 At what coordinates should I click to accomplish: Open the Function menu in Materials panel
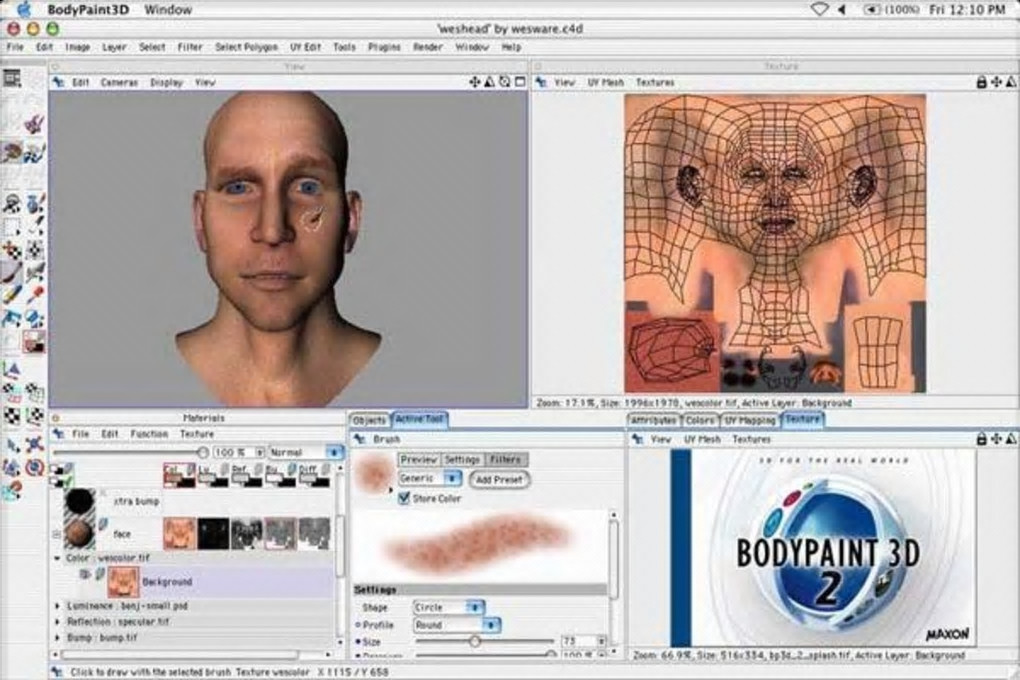click(149, 433)
